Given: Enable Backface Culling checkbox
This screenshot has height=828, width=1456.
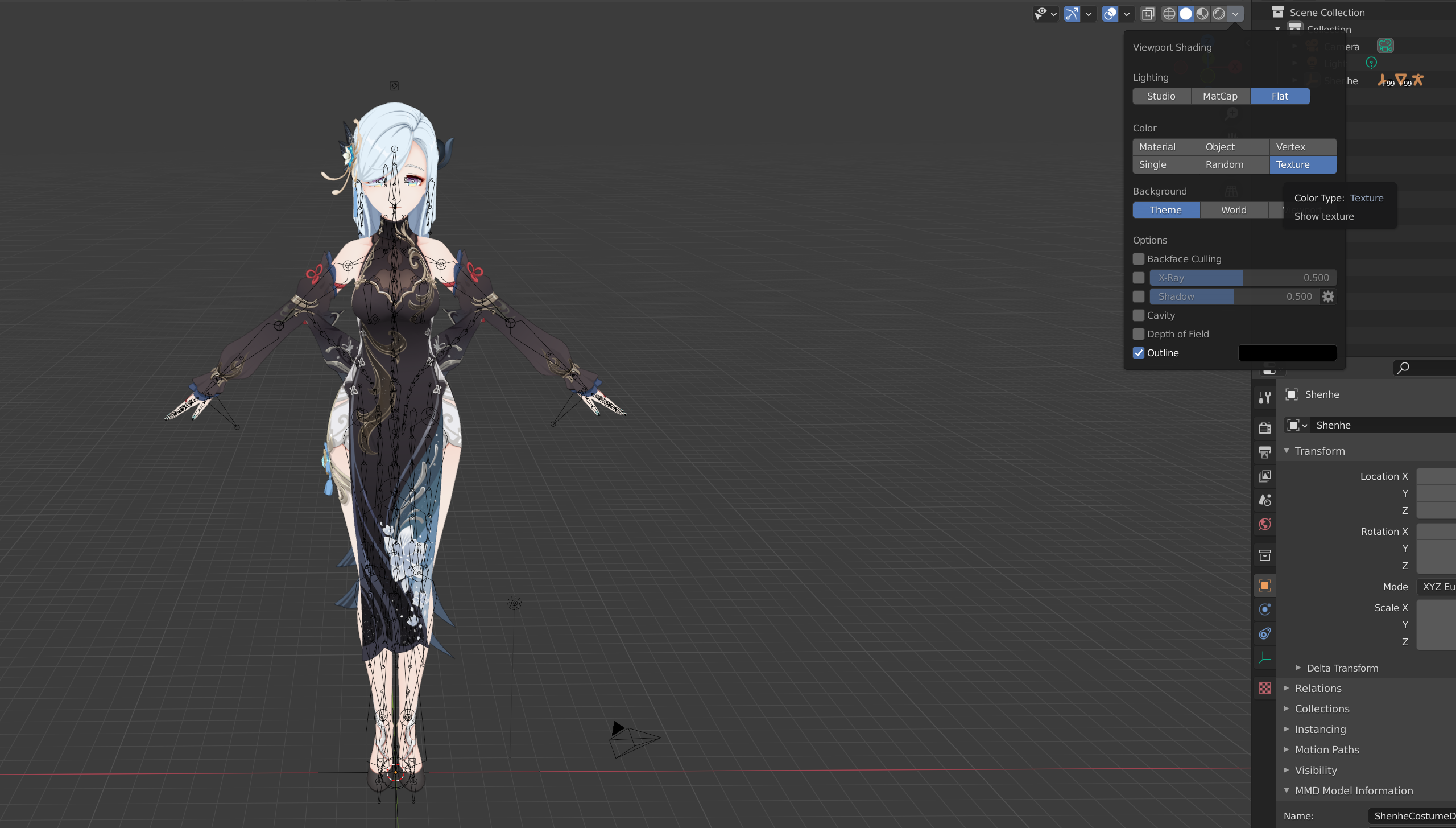Looking at the screenshot, I should [1138, 259].
